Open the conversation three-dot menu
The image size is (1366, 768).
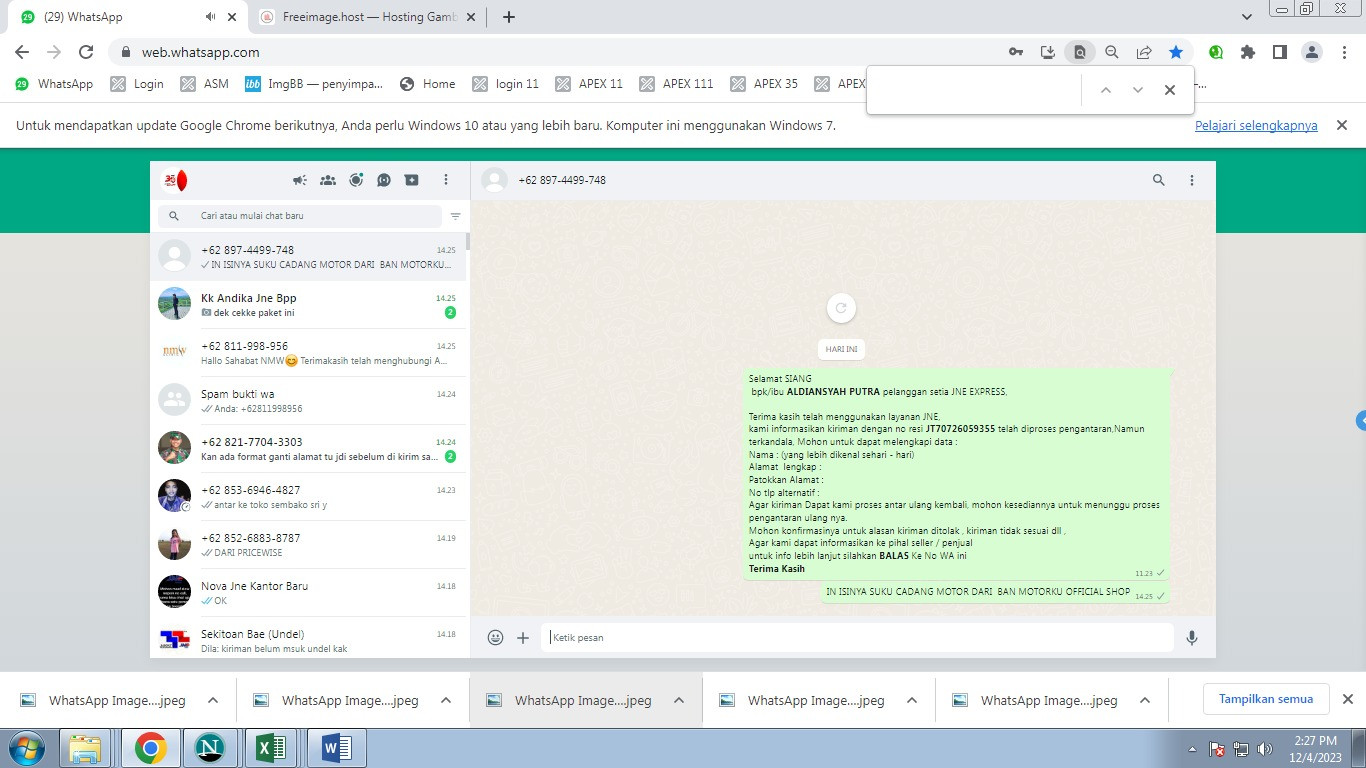pyautogui.click(x=1192, y=180)
